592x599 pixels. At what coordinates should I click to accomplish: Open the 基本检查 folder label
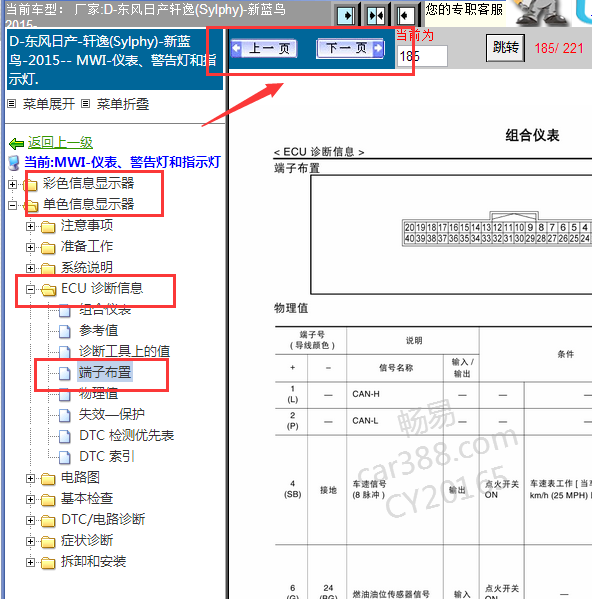87,499
